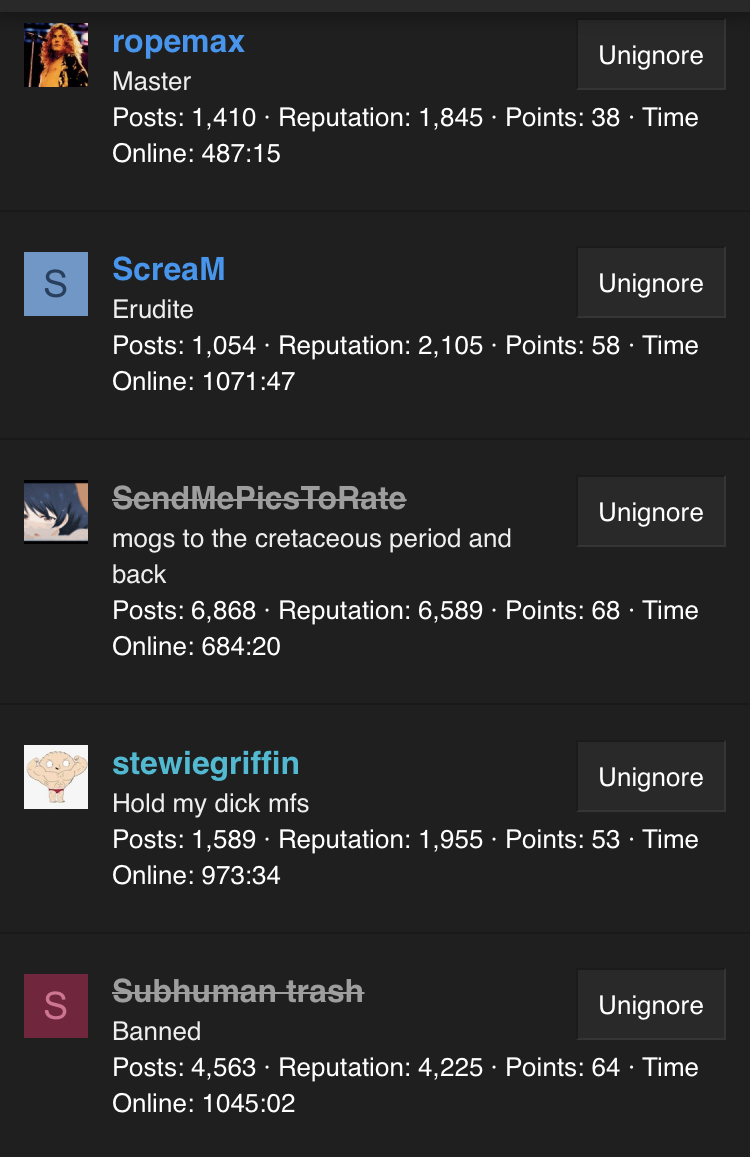750x1157 pixels.
Task: Open banned Subhuman trash username
Action: 238,992
